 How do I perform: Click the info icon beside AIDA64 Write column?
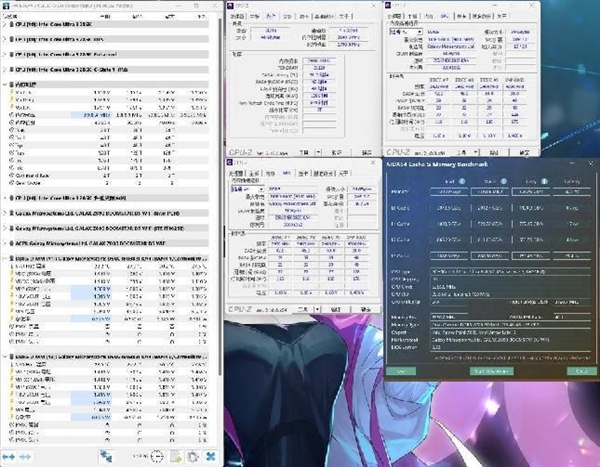point(504,181)
